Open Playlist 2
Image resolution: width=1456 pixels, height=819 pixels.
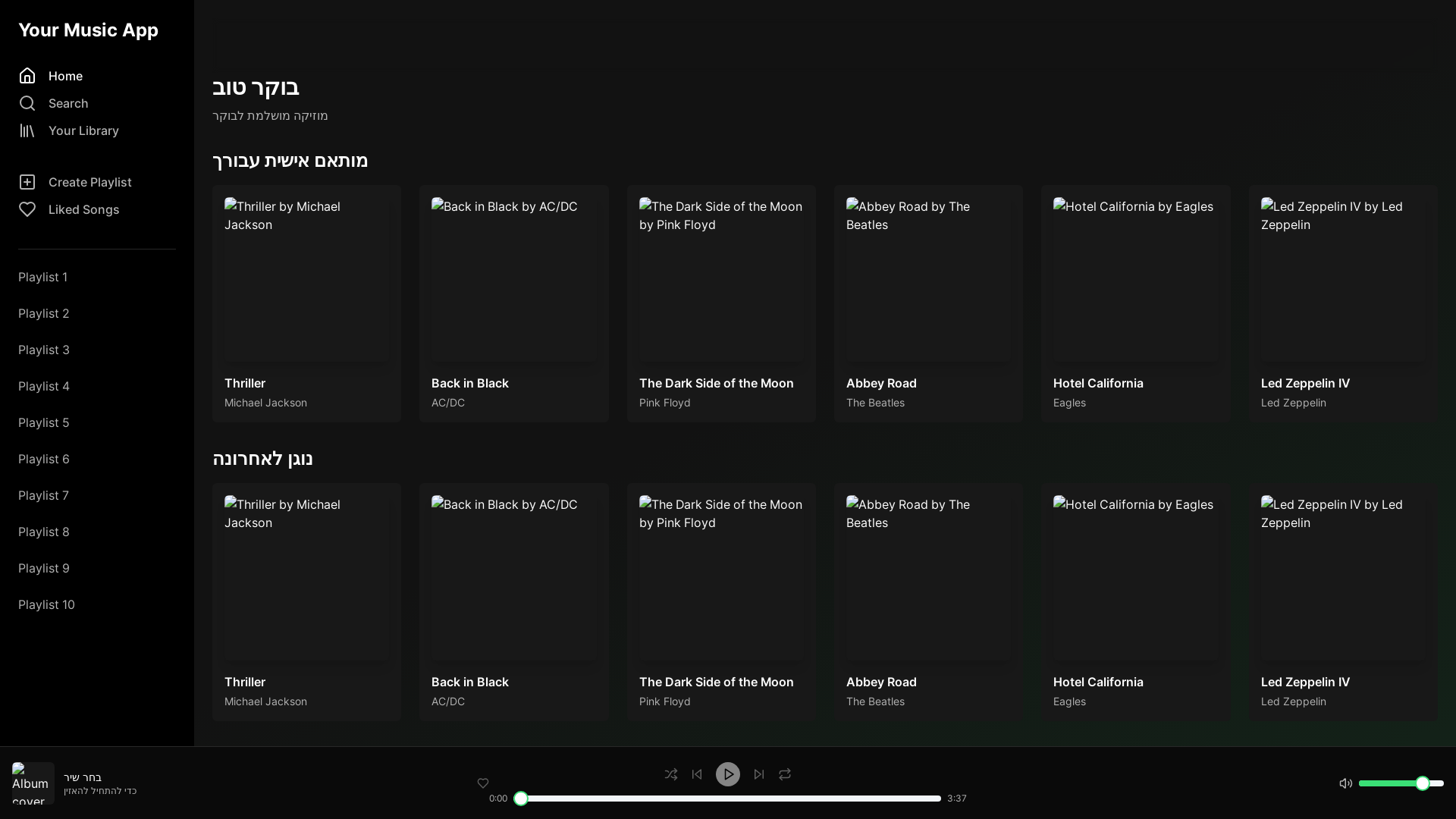coord(44,313)
